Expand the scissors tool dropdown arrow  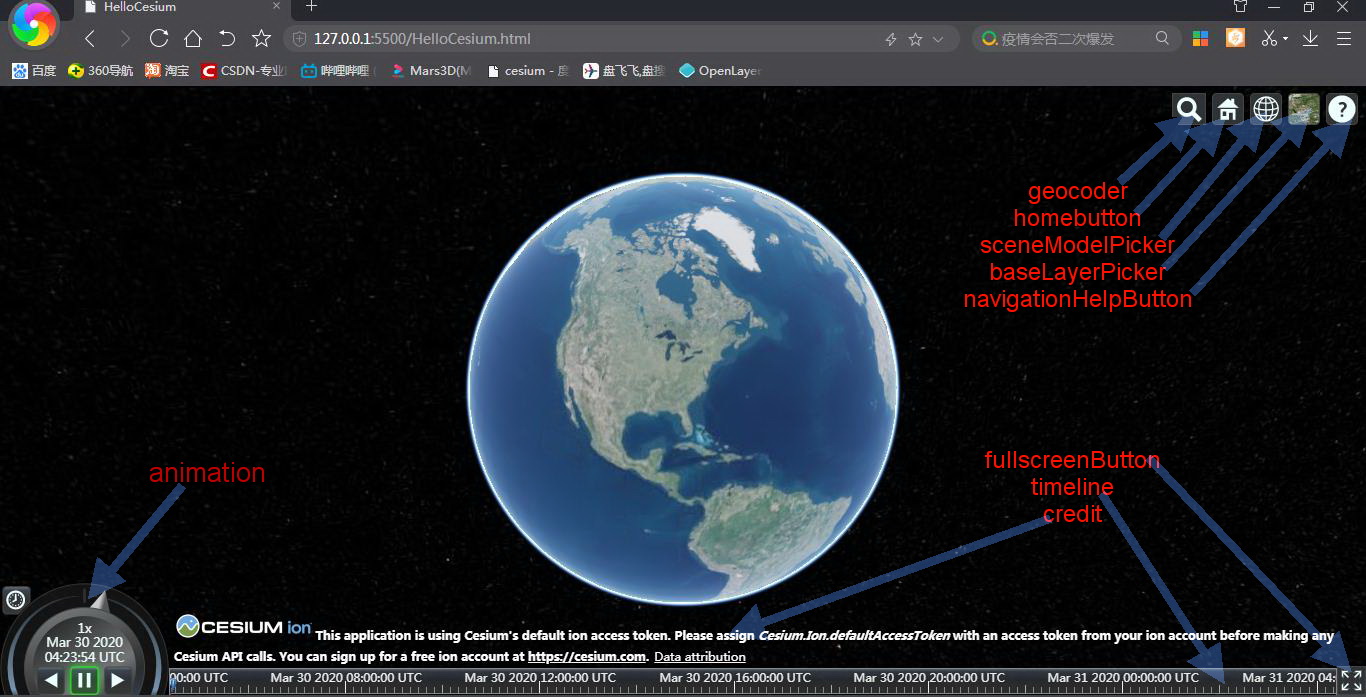pyautogui.click(x=1286, y=39)
